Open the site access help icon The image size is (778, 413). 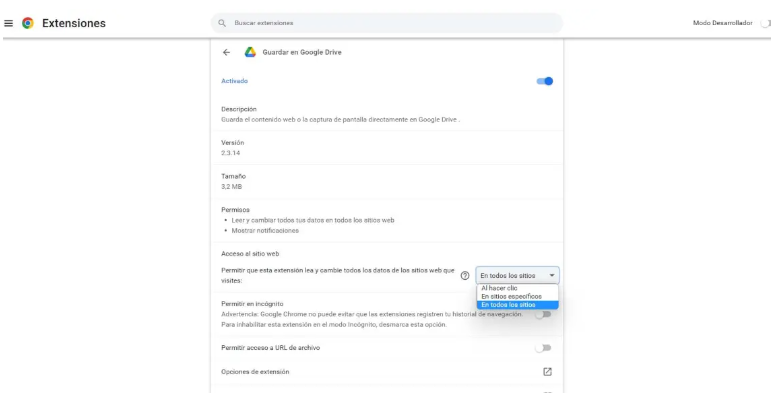(465, 275)
